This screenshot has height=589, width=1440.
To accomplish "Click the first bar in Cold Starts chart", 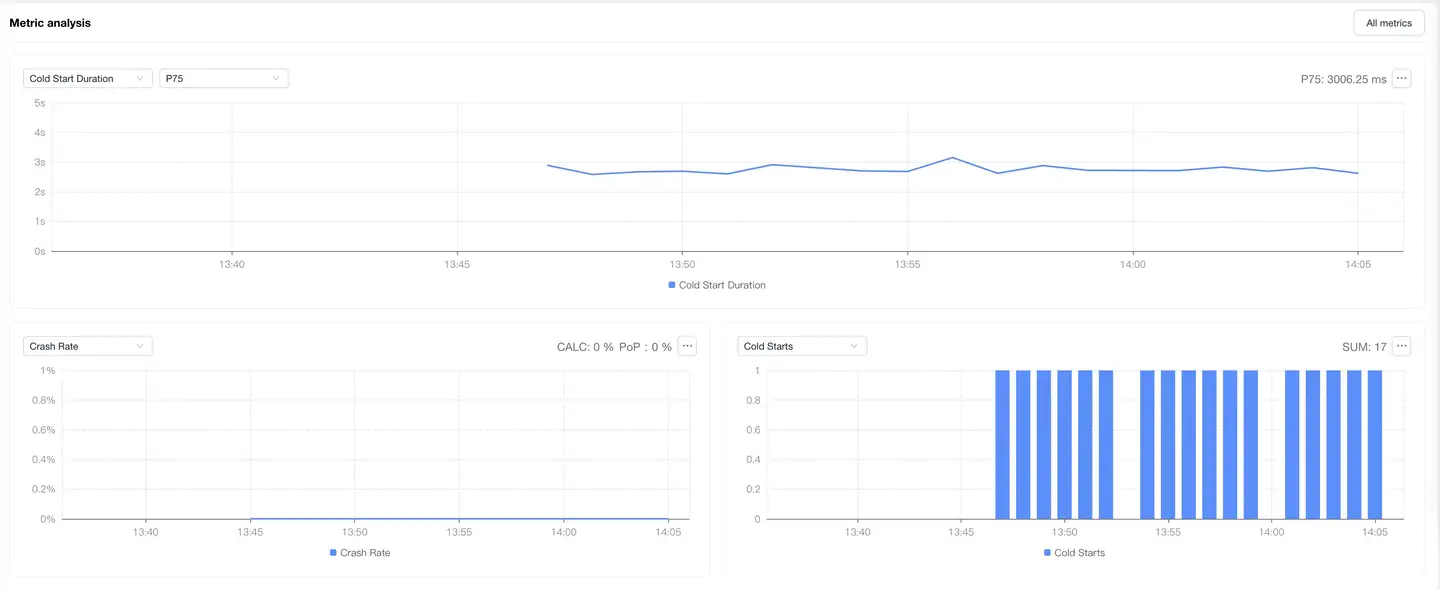I will [1002, 445].
